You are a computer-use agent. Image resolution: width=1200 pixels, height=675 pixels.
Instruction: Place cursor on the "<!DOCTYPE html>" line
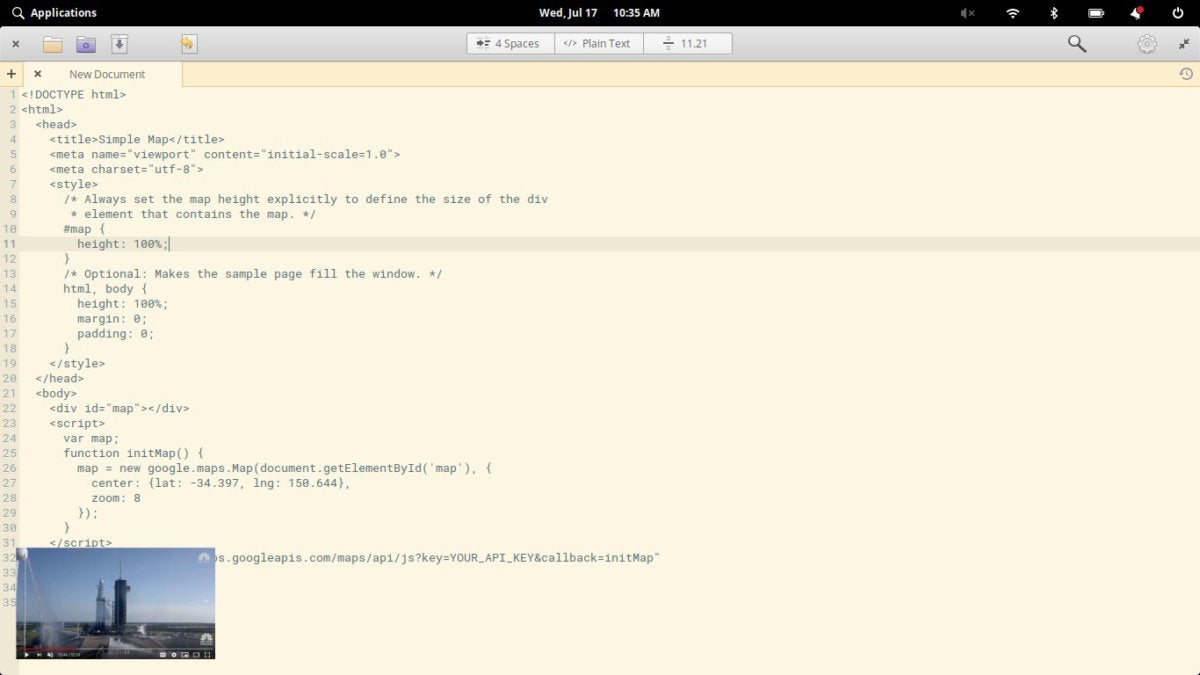coord(74,94)
